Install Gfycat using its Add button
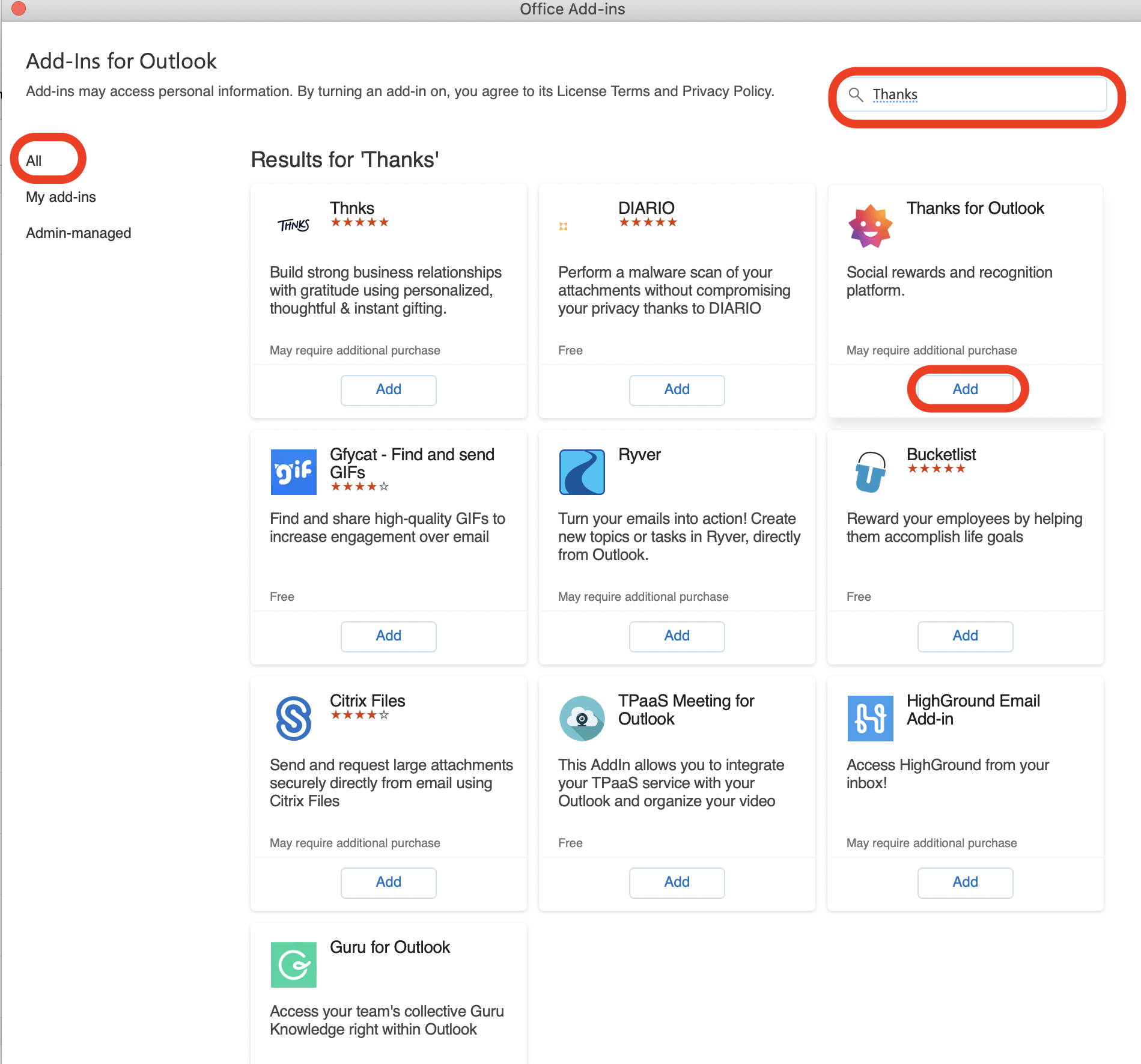Viewport: 1141px width, 1064px height. pyautogui.click(x=388, y=636)
